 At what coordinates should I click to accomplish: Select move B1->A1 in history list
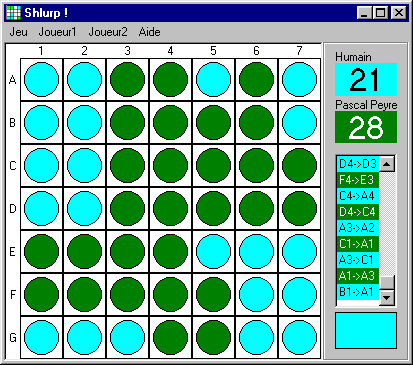coord(358,292)
